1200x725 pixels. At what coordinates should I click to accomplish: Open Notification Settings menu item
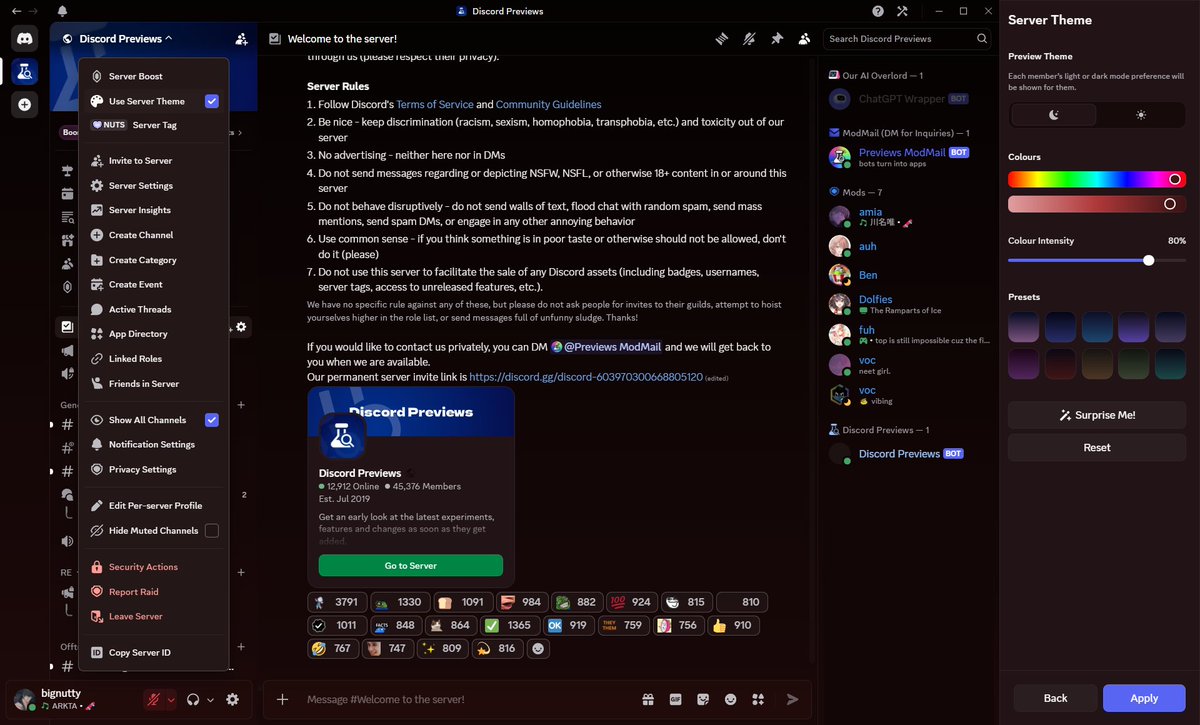click(154, 445)
